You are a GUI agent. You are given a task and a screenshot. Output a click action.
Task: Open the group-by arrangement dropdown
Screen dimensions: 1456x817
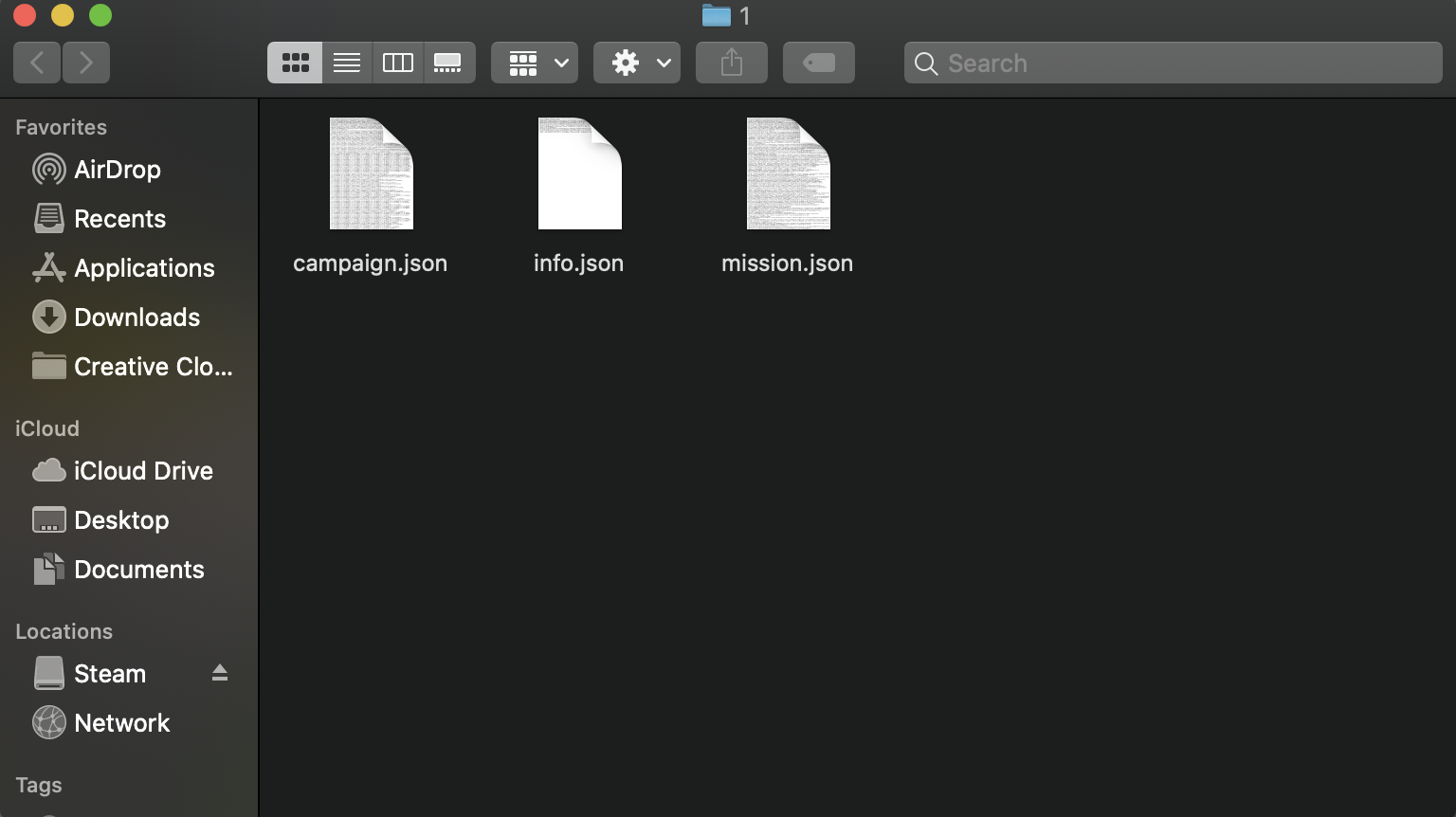tap(535, 63)
